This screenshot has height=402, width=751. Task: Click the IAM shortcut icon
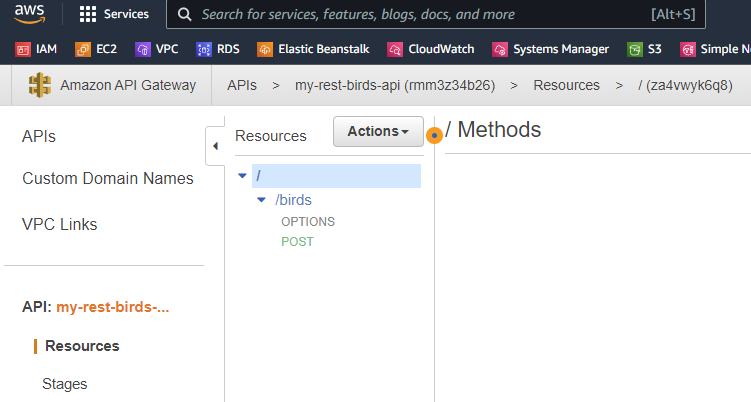pyautogui.click(x=23, y=49)
